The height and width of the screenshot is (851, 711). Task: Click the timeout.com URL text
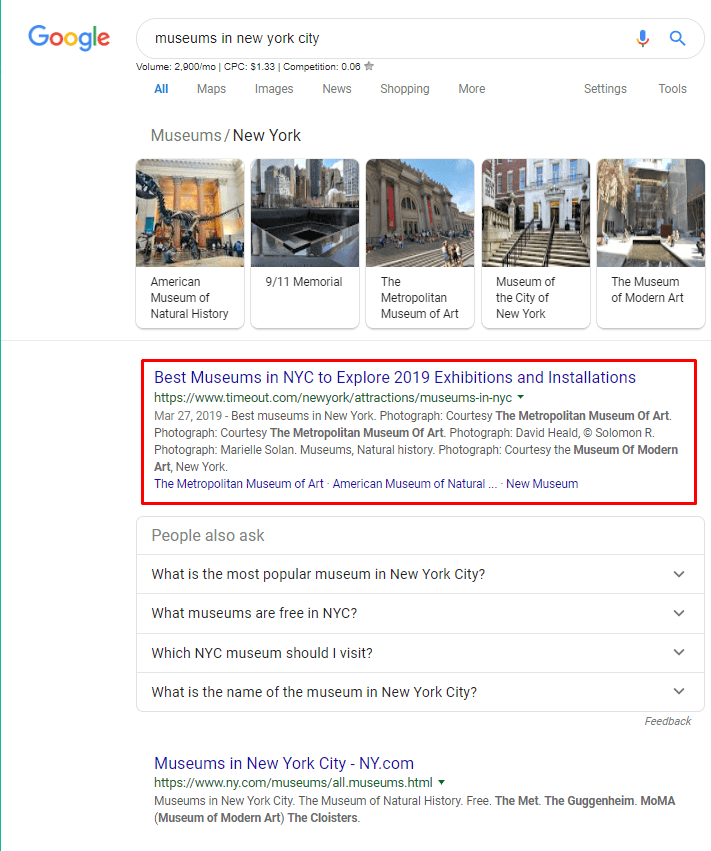[x=333, y=398]
